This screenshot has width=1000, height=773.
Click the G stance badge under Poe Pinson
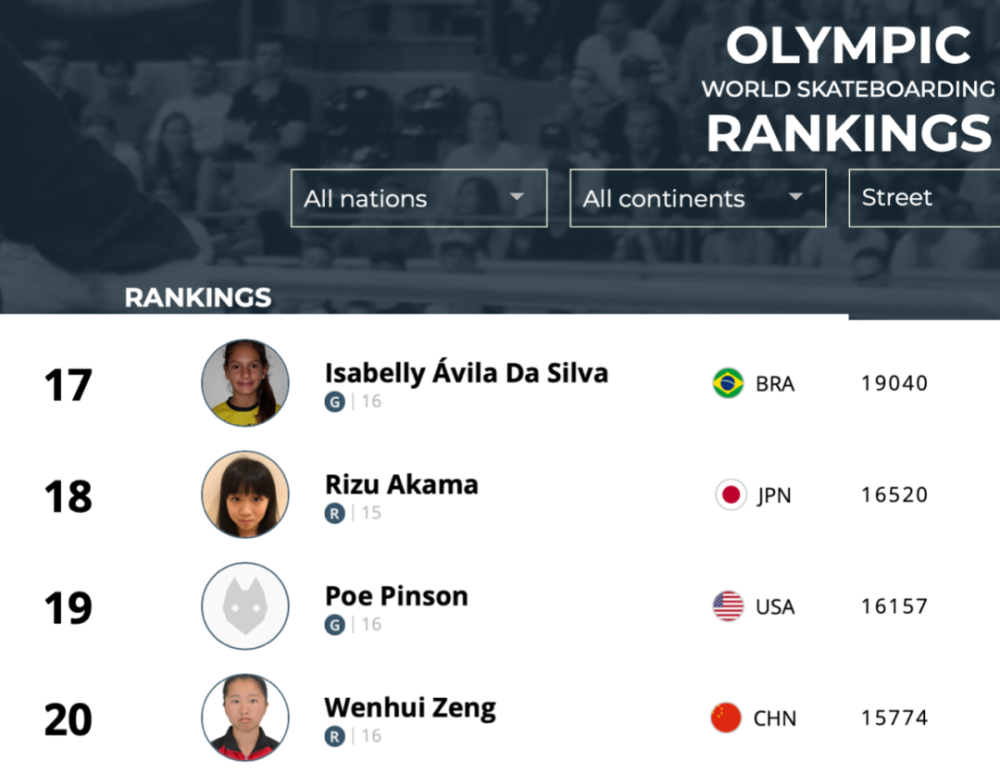(x=334, y=624)
